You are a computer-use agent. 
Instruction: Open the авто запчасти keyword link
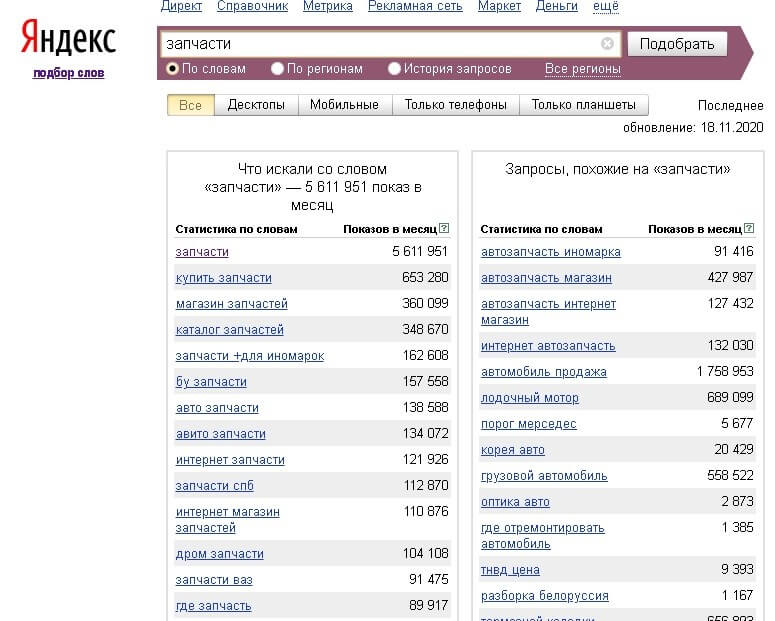click(217, 408)
